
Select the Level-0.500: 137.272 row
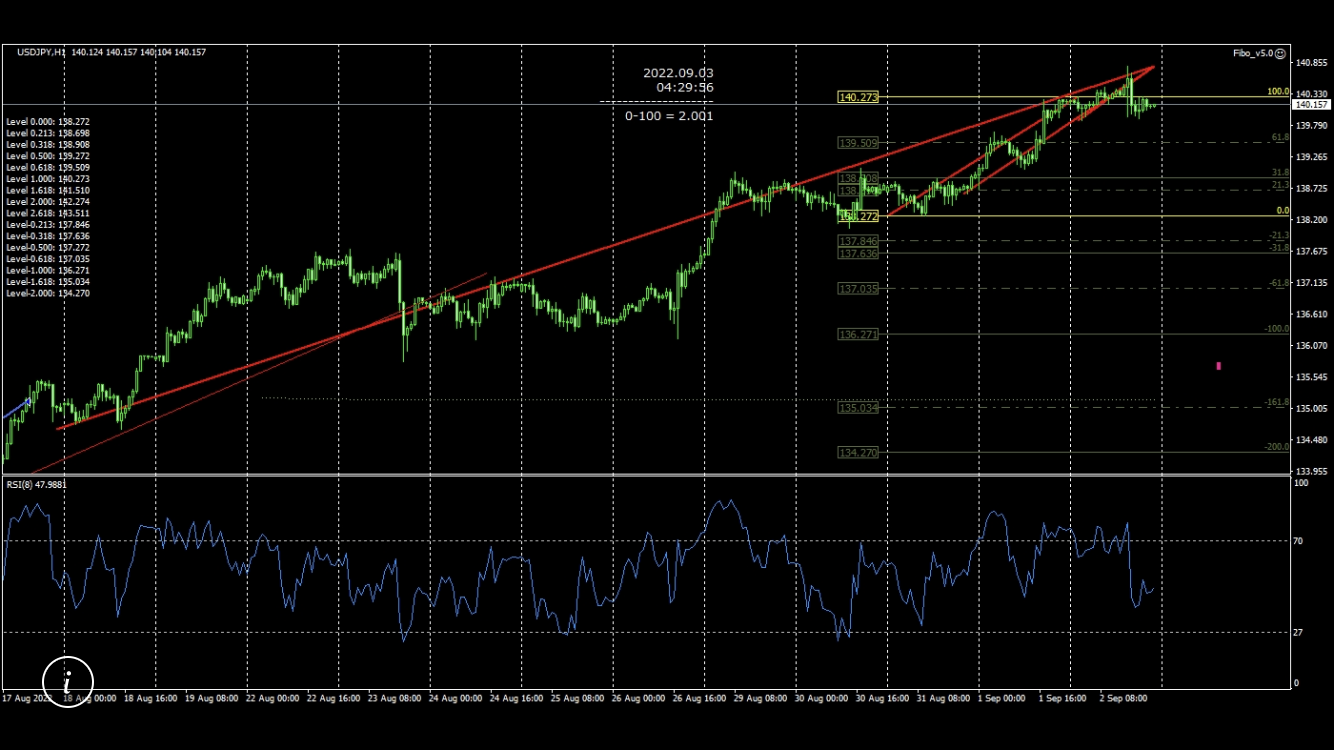pyautogui.click(x=48, y=247)
